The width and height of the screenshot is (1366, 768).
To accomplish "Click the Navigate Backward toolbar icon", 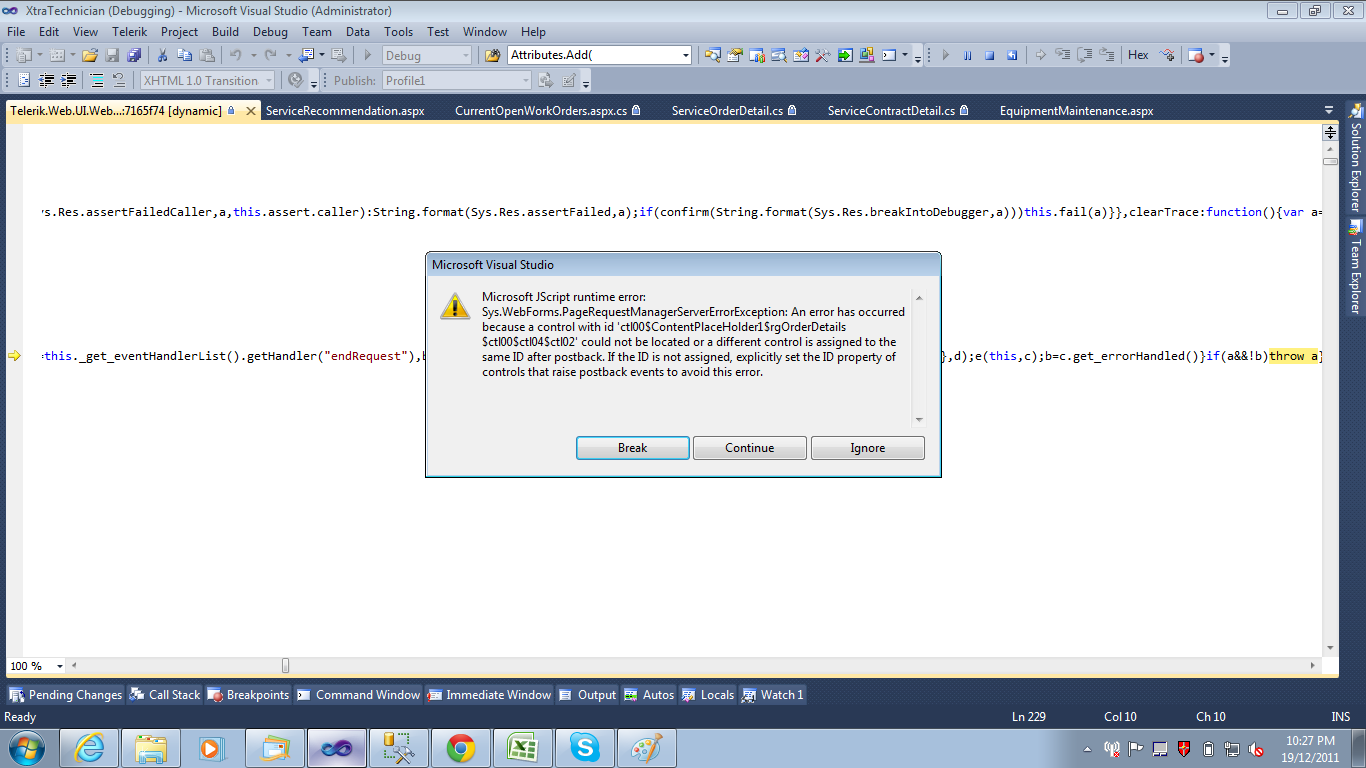I will (x=305, y=56).
